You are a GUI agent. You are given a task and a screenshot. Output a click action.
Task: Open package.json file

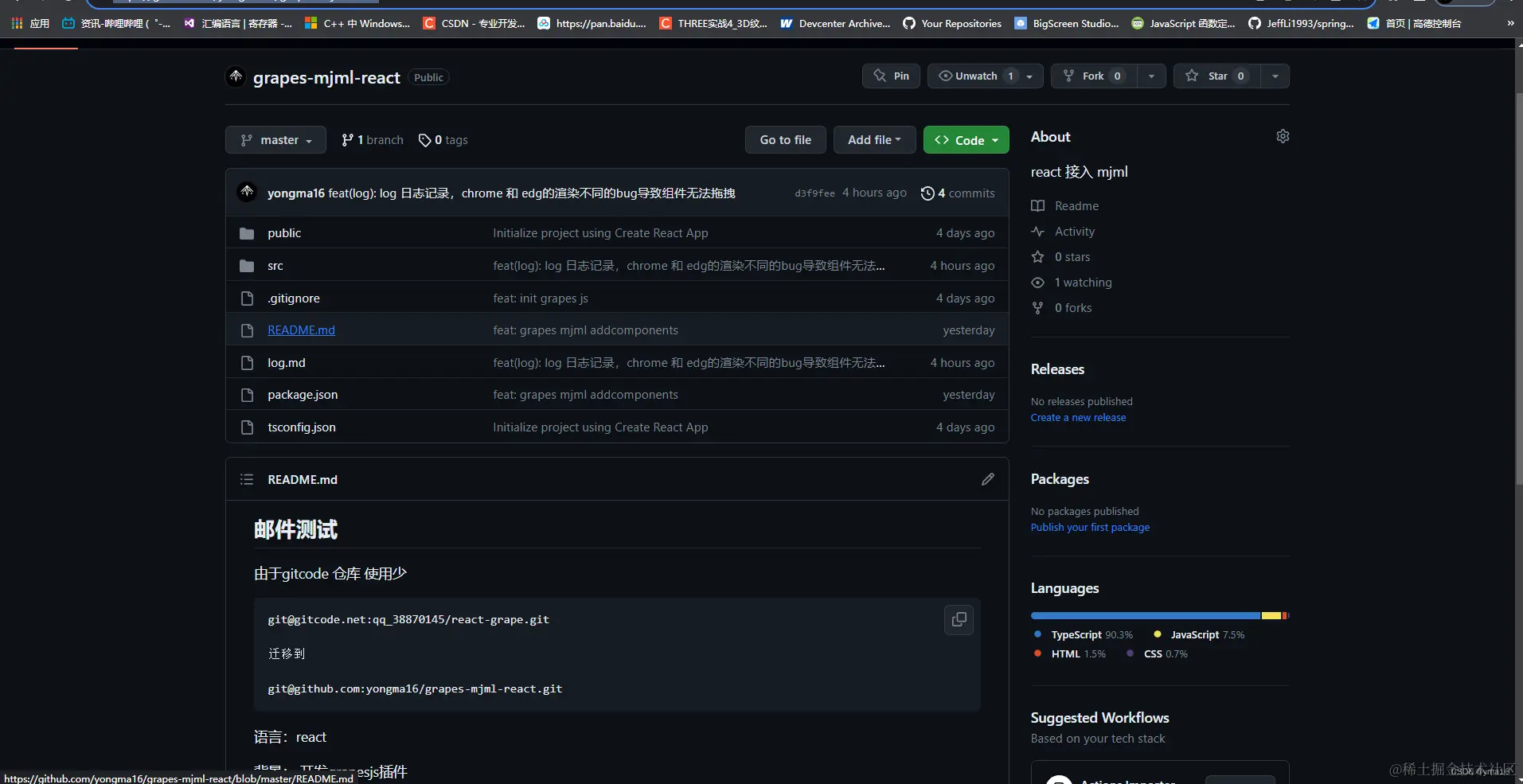tap(303, 395)
